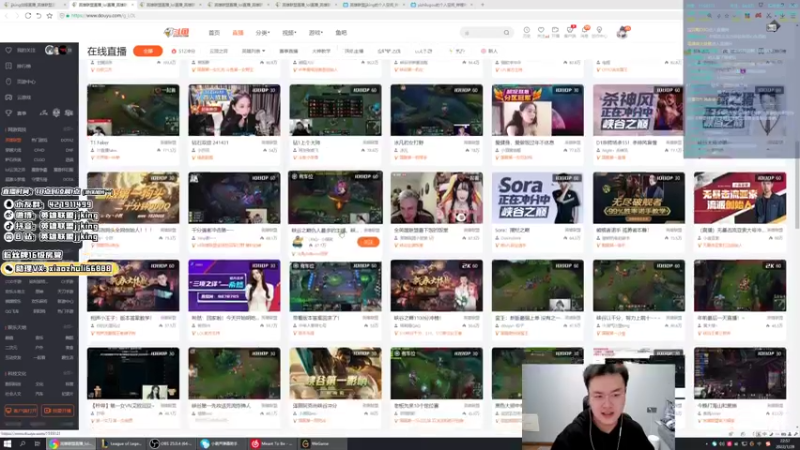
Task: Open 鱼吧 in top navigation
Action: (341, 33)
